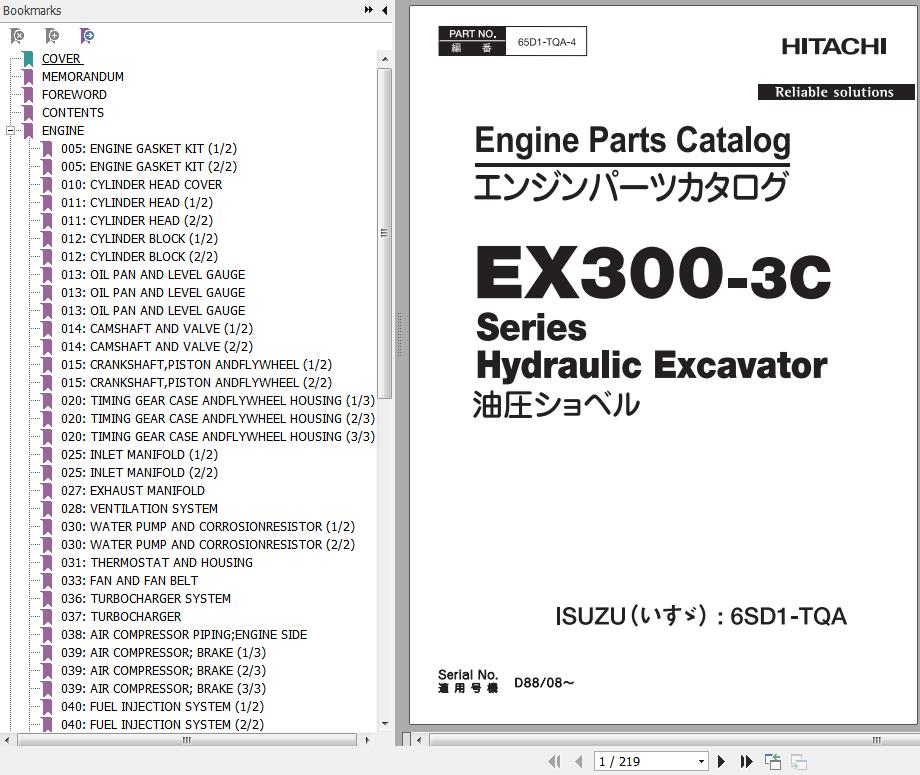Click bookmark icon beside 027: EXHAUST MANIFOLD
The height and width of the screenshot is (775, 920).
tap(47, 491)
